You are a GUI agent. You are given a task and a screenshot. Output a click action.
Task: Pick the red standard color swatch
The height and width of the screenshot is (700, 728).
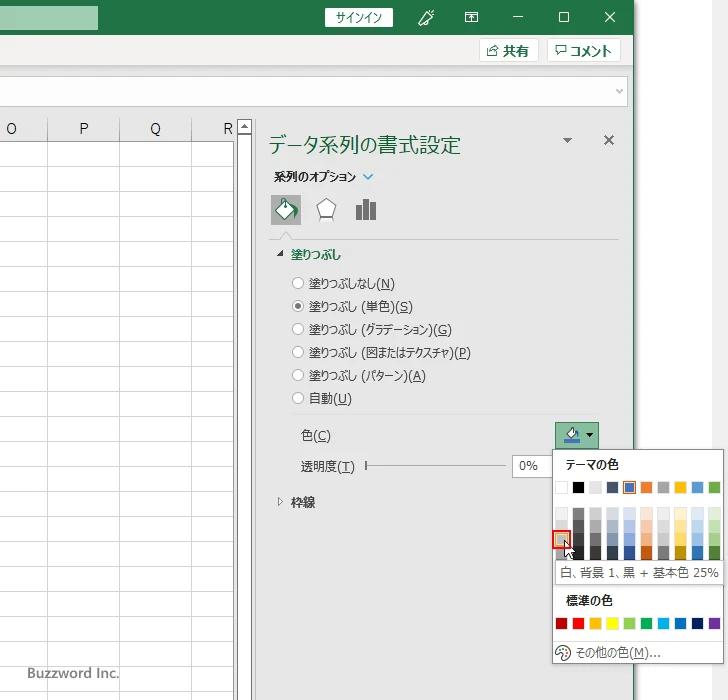point(578,624)
